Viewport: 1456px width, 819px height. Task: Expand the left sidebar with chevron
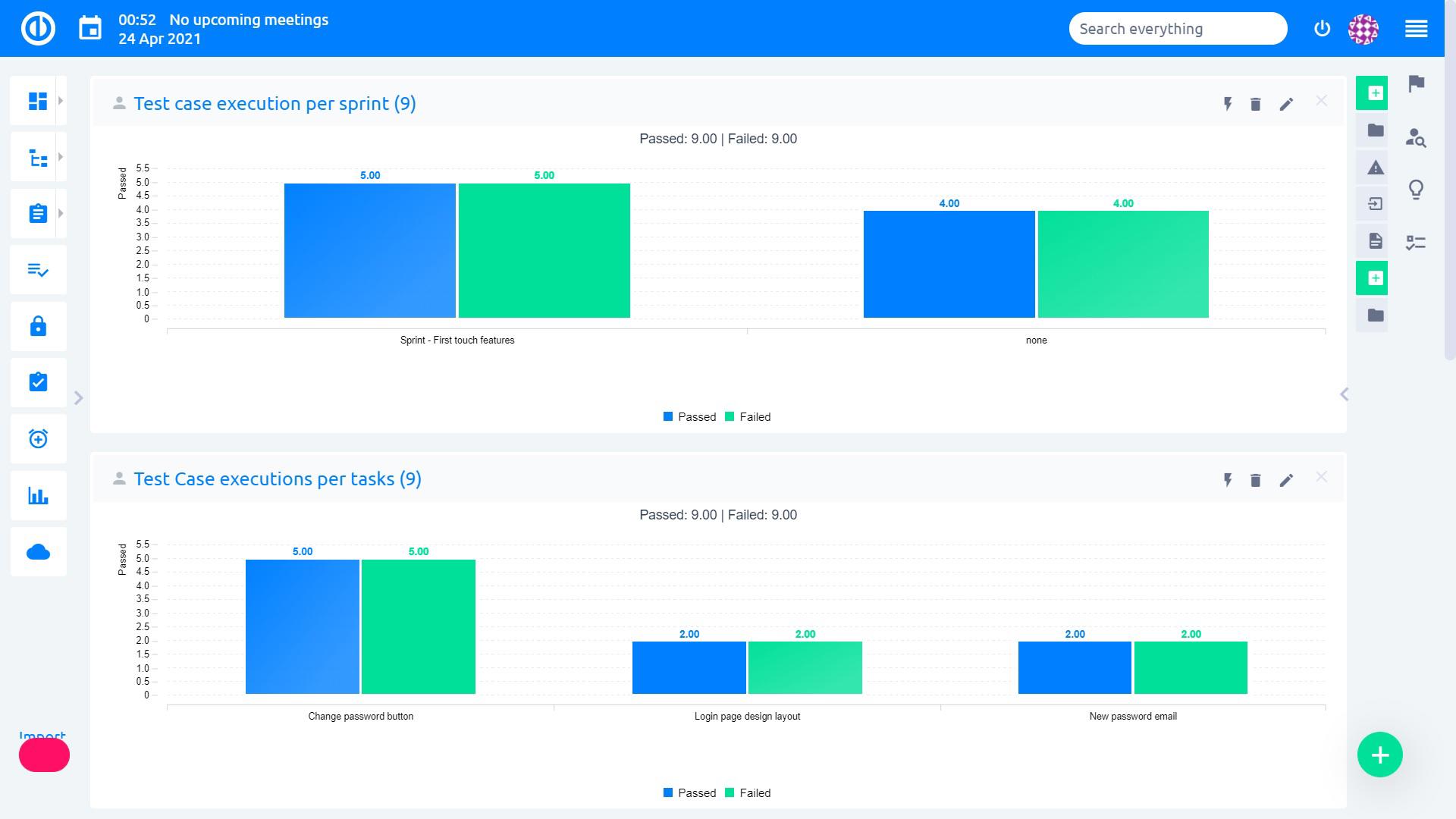(78, 398)
